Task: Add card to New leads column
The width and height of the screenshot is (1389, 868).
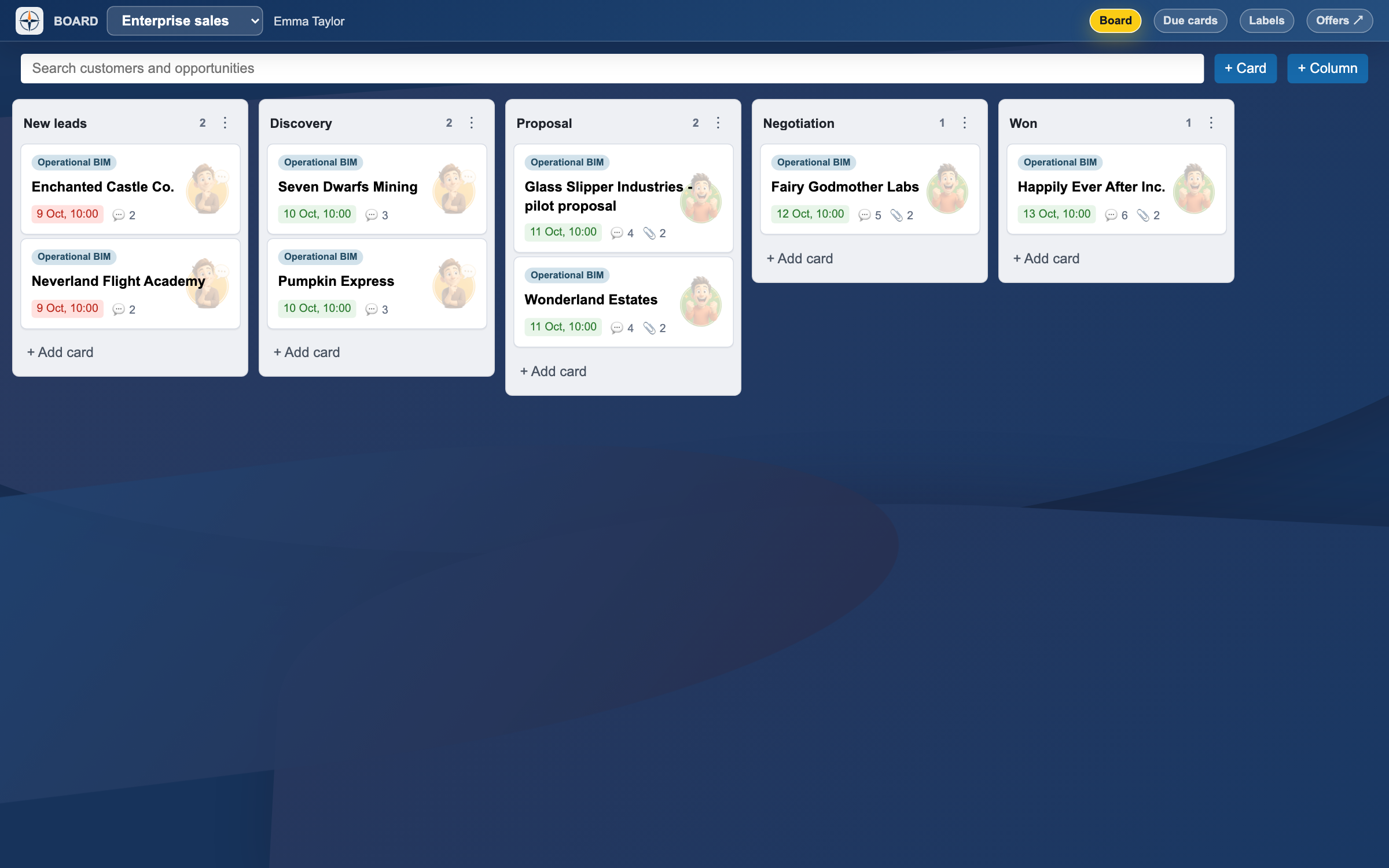Action: [60, 352]
